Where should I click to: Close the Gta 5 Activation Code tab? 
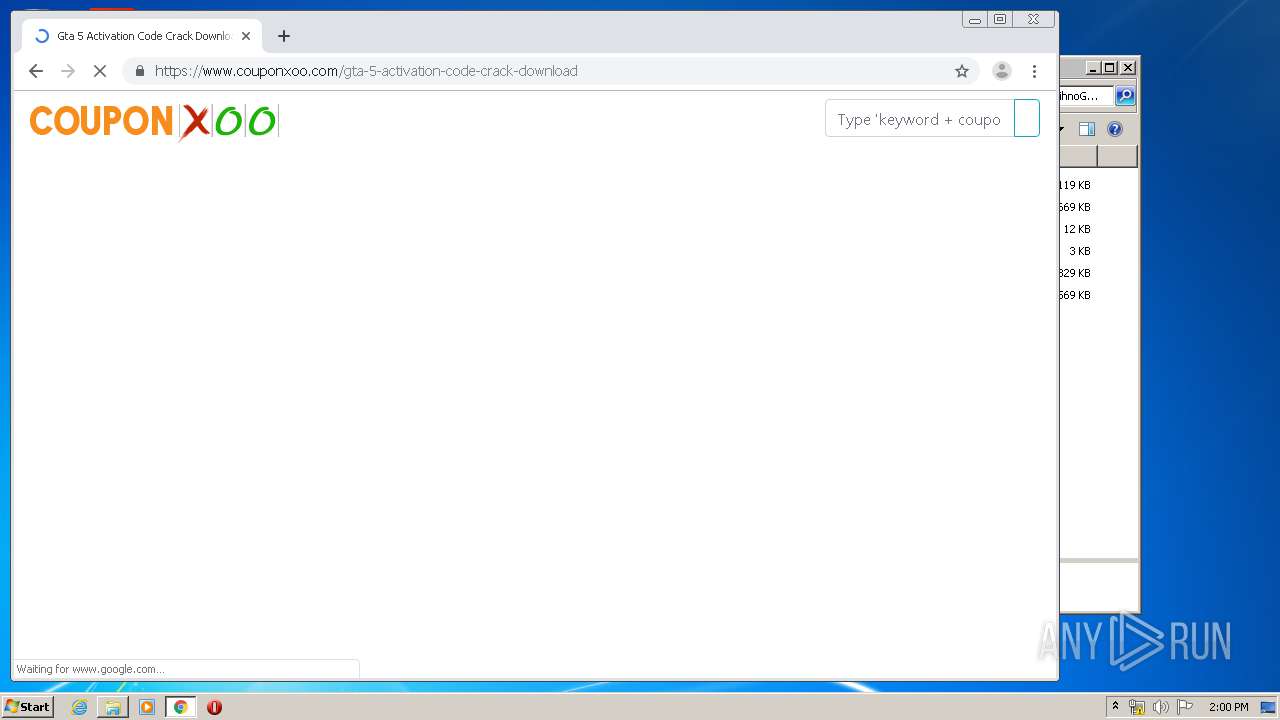[246, 36]
